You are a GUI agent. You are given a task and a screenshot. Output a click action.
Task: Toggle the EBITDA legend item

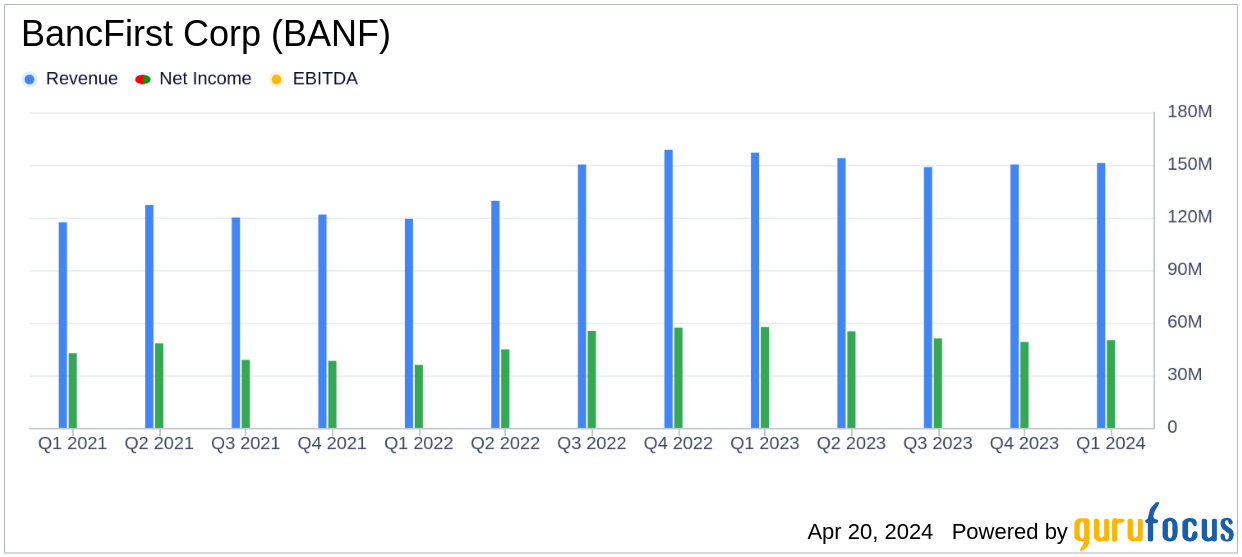tap(313, 79)
